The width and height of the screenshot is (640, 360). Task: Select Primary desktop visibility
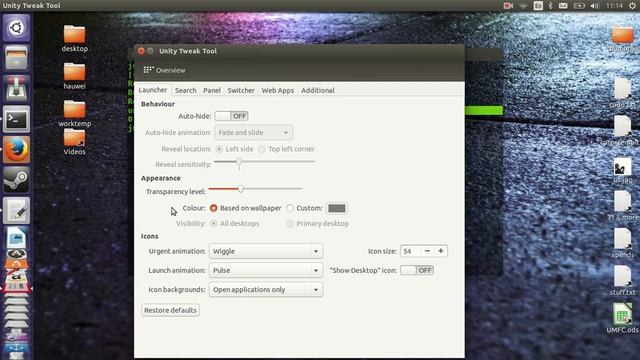point(318,224)
